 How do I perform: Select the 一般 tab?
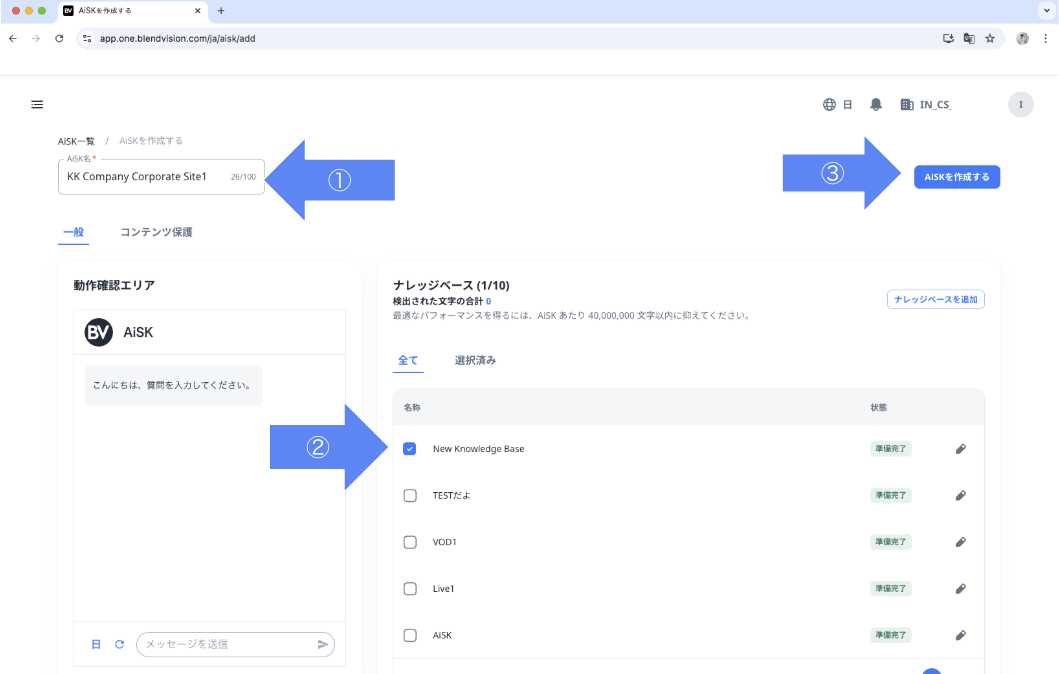tap(74, 232)
